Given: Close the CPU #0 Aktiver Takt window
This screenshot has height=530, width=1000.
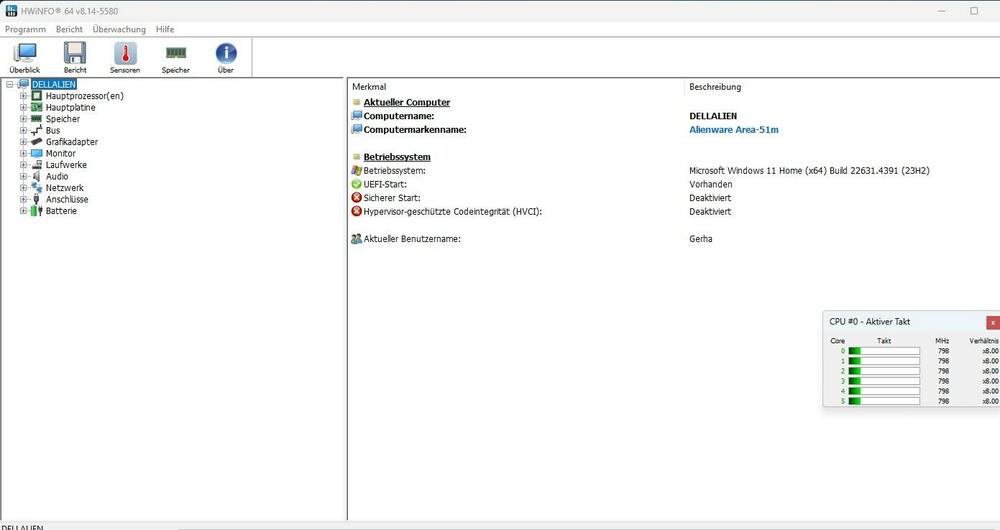Looking at the screenshot, I should click(x=992, y=322).
